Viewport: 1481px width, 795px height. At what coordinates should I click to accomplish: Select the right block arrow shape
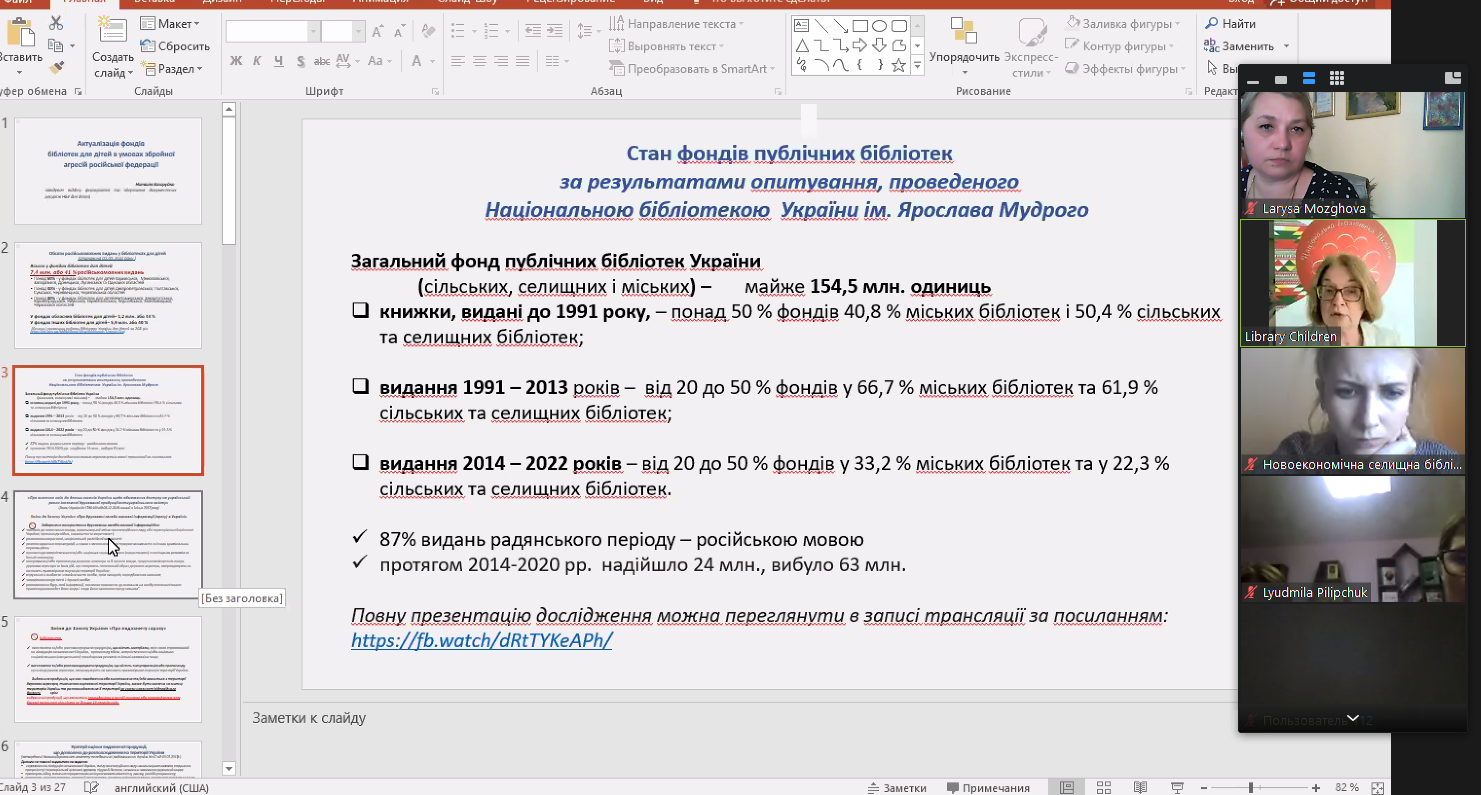point(859,45)
